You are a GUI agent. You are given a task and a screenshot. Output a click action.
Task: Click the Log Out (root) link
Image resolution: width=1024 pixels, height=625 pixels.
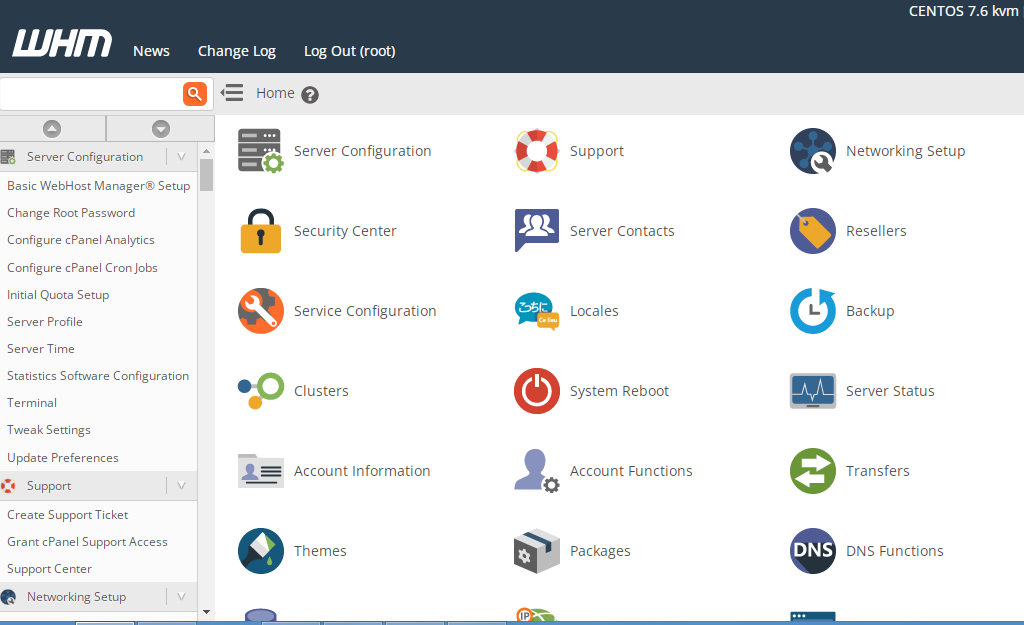pos(349,51)
